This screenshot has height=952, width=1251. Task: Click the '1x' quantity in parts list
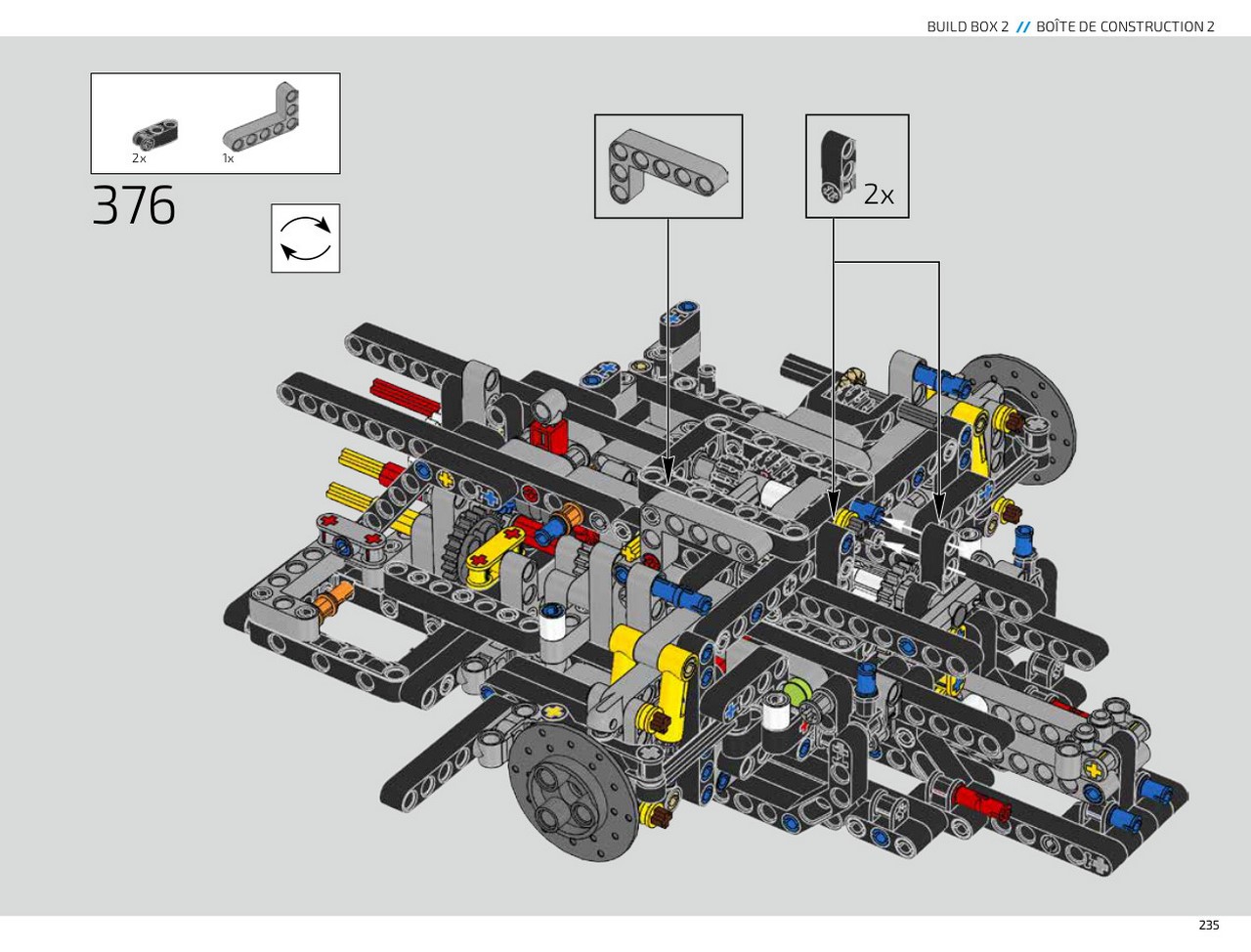tap(228, 158)
